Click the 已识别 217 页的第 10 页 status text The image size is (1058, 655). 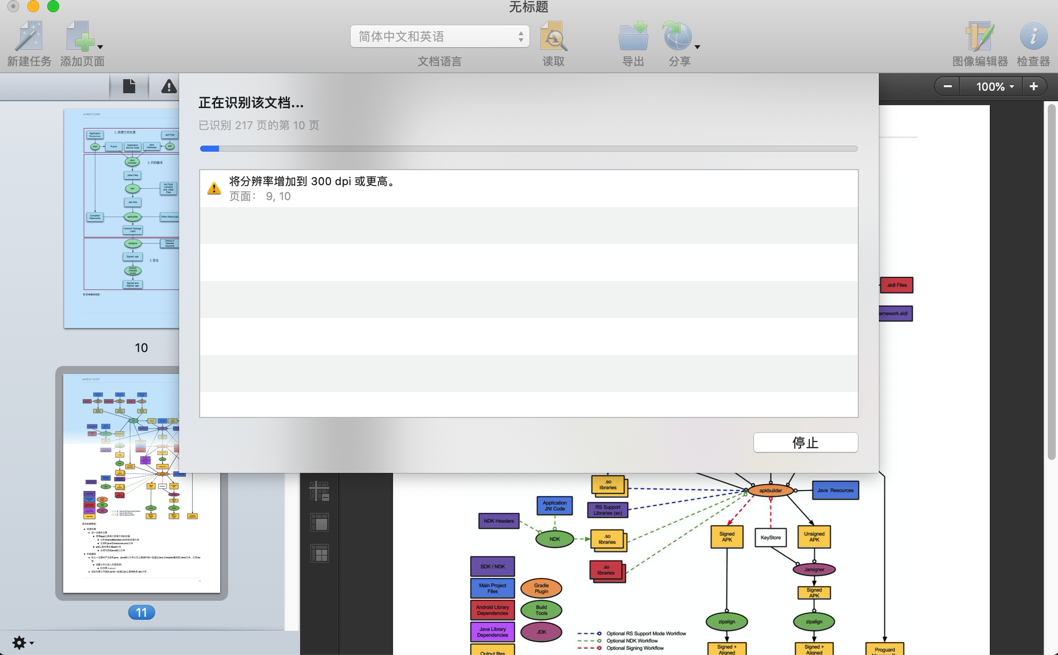pyautogui.click(x=258, y=125)
